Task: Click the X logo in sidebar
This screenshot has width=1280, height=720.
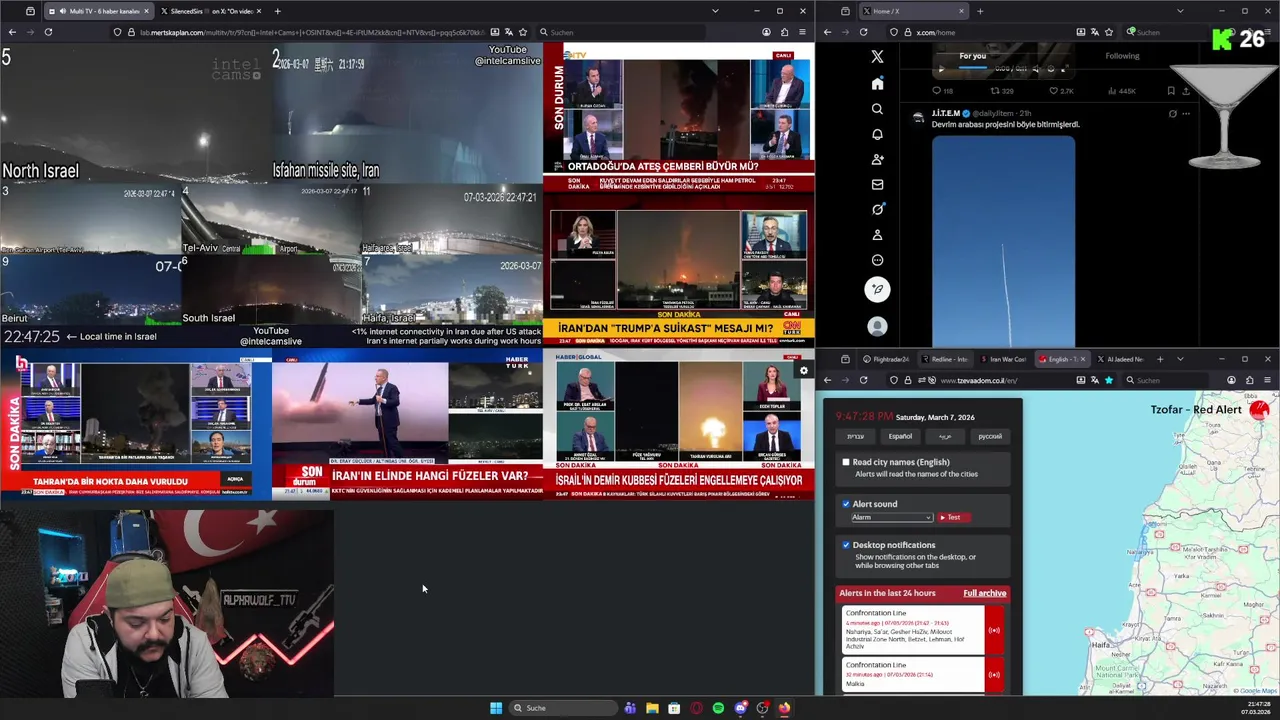Action: coord(877,57)
